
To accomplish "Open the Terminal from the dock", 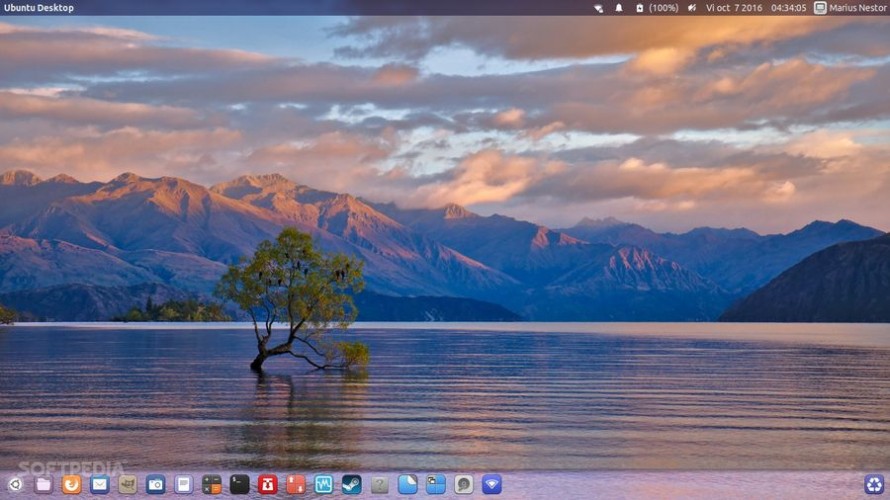I will [239, 485].
